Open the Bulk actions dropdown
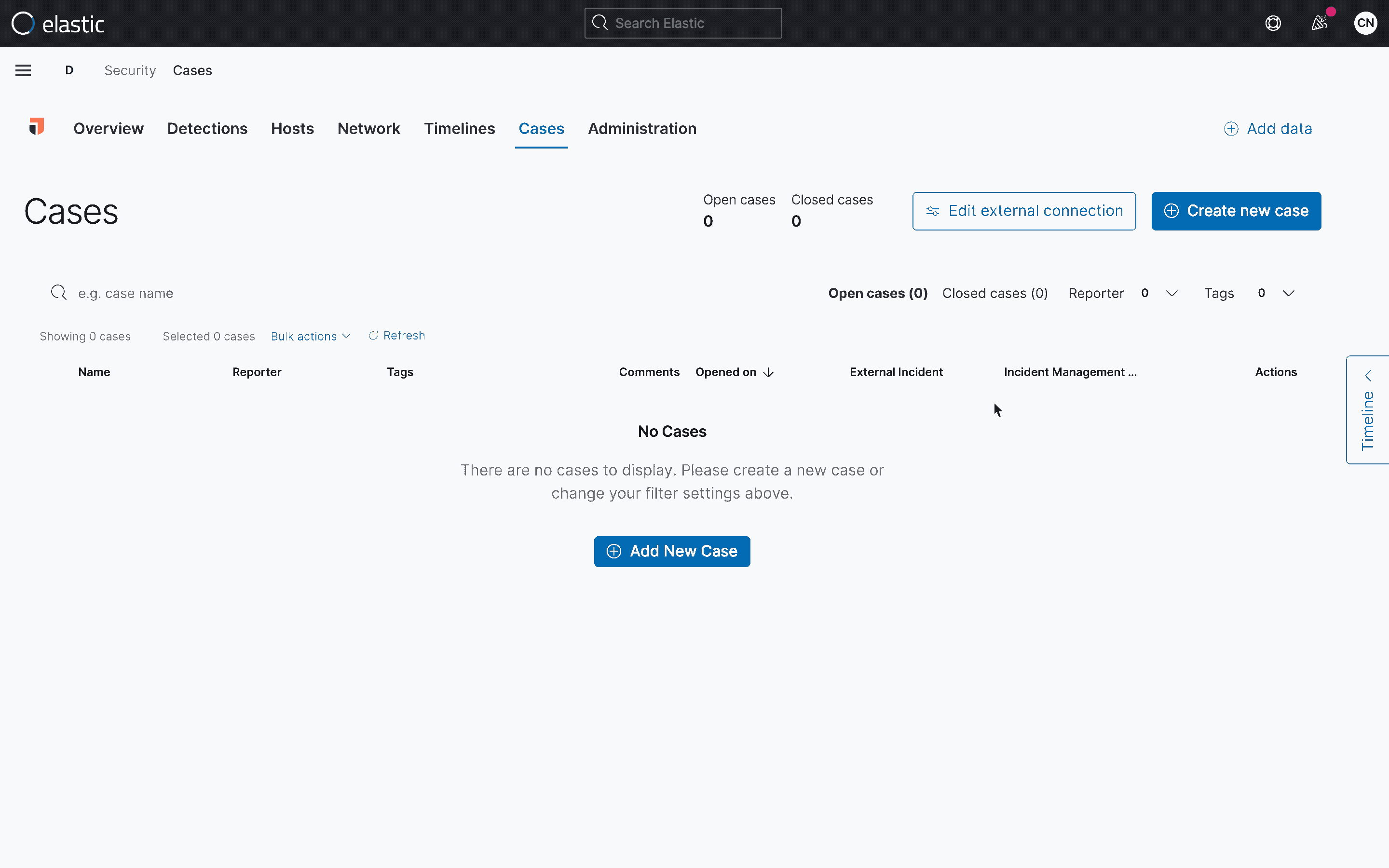 [x=311, y=337]
